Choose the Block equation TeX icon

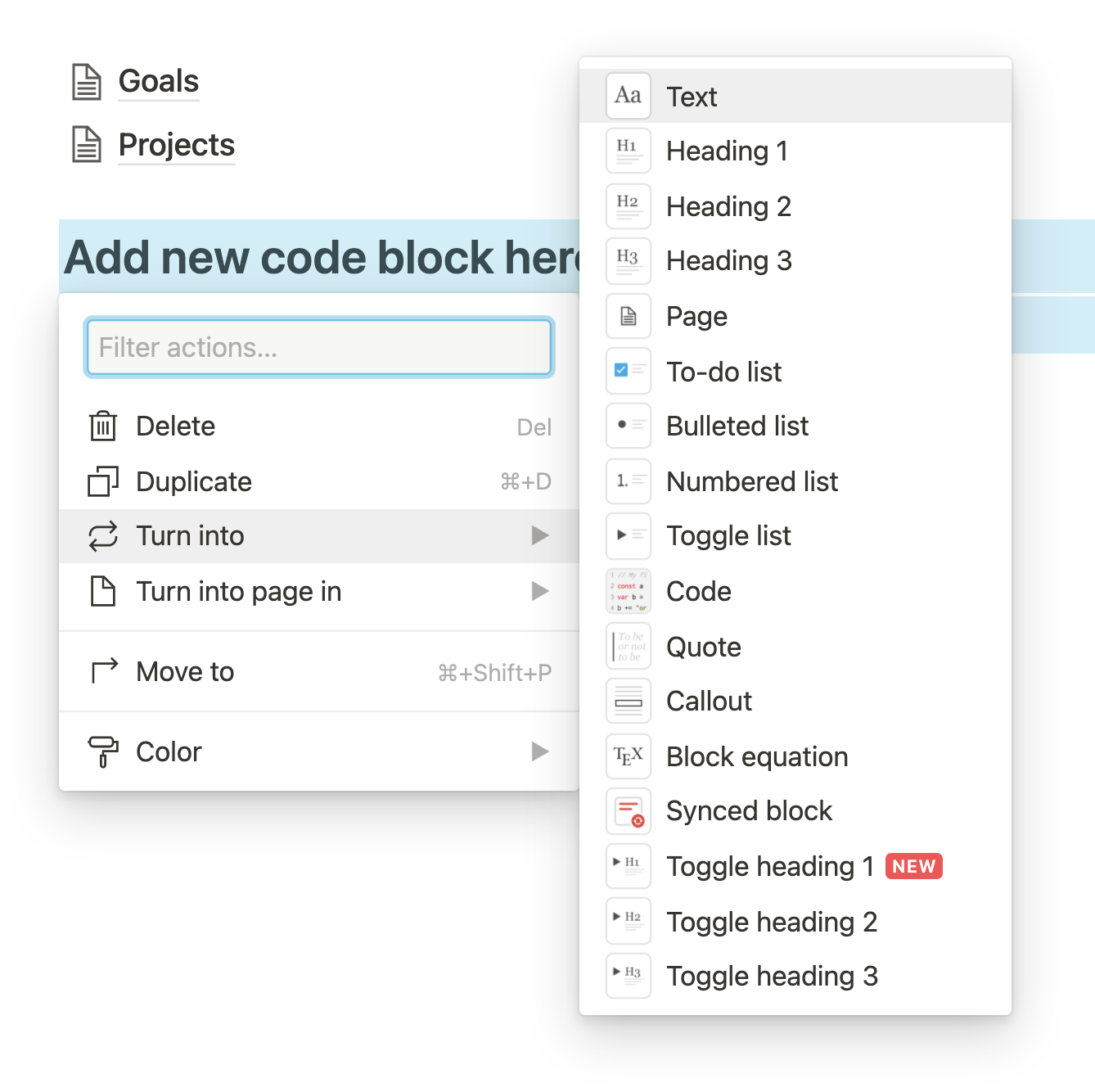tap(629, 756)
